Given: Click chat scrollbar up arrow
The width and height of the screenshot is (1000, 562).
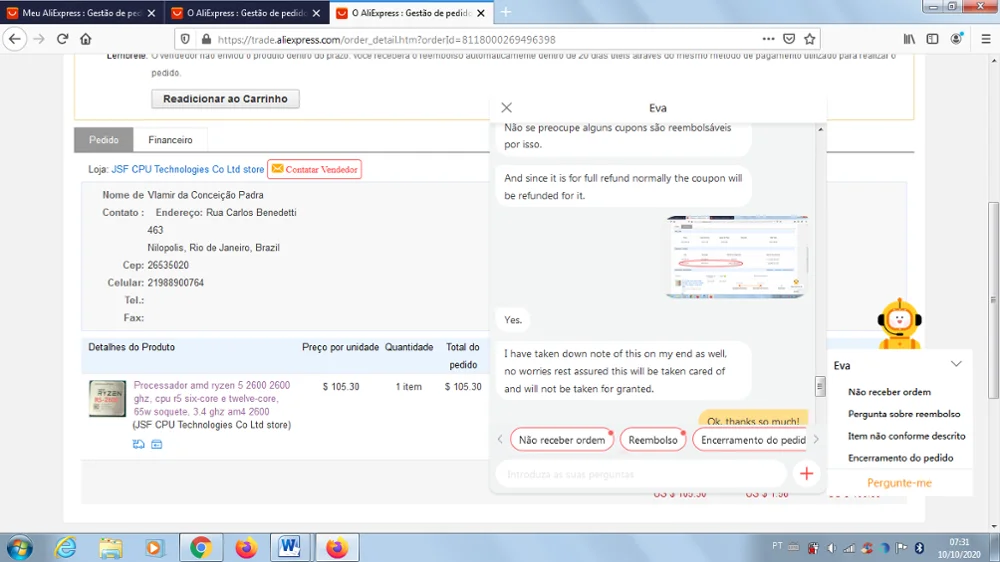Looking at the screenshot, I should 820,129.
